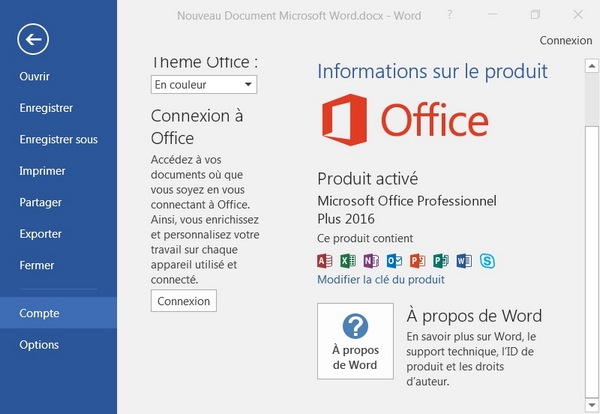Click the Skype icon in product list
The image size is (600, 414).
pyautogui.click(x=487, y=261)
